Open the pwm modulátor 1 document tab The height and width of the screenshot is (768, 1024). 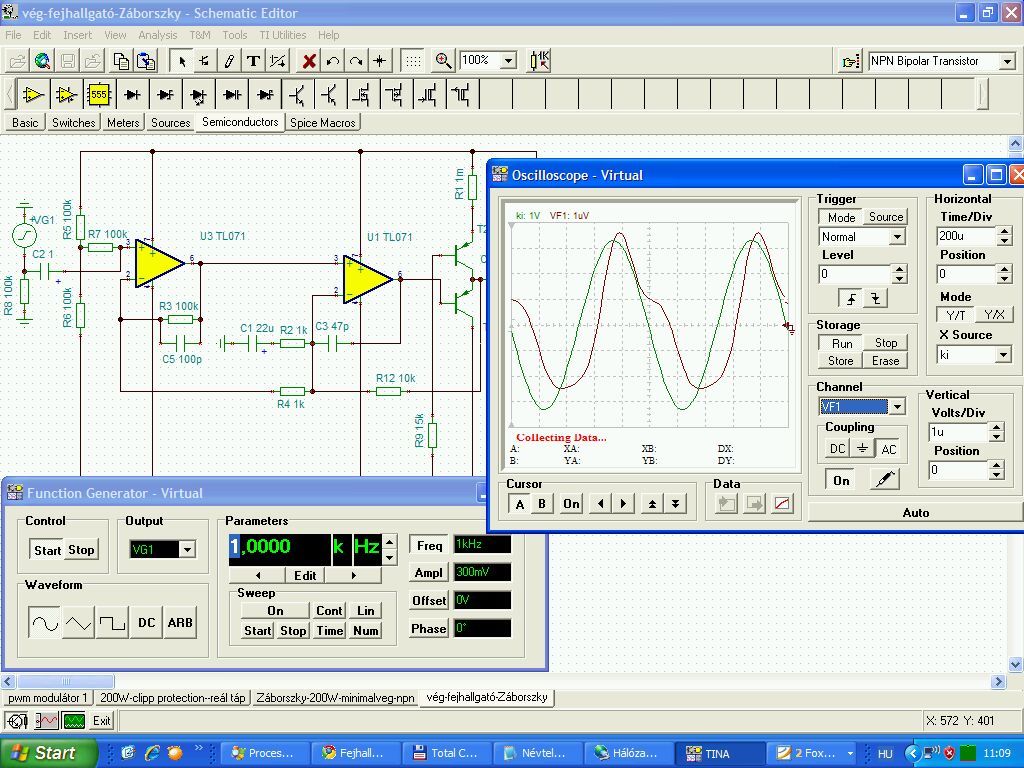click(x=48, y=697)
